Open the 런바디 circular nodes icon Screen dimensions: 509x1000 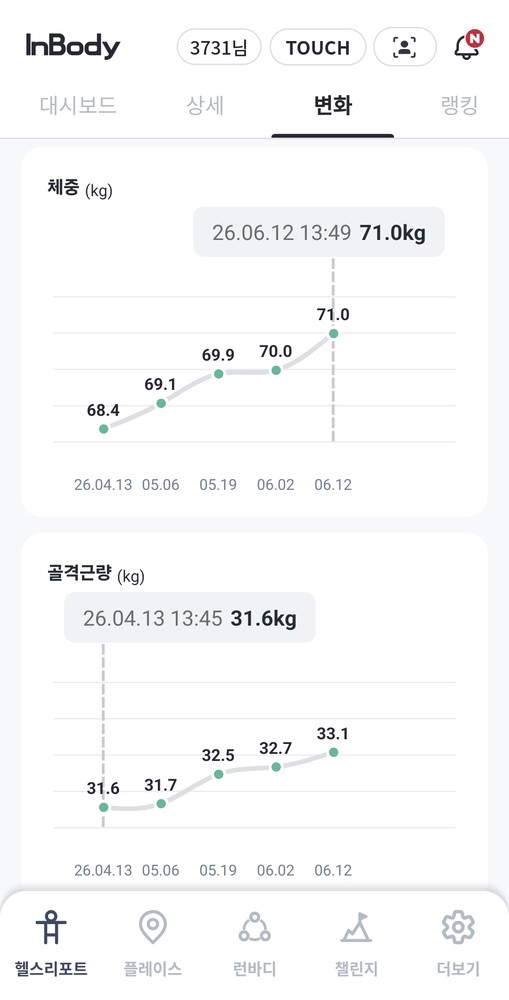coord(254,927)
